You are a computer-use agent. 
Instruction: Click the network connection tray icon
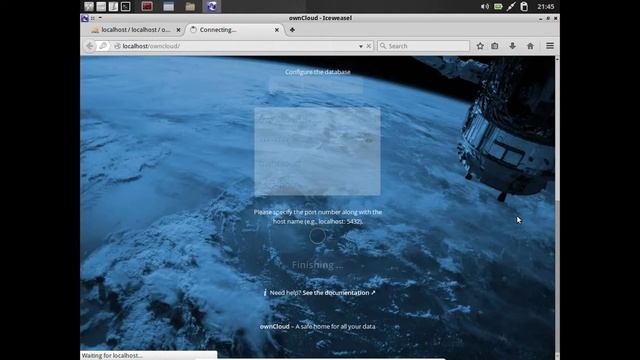[511, 7]
